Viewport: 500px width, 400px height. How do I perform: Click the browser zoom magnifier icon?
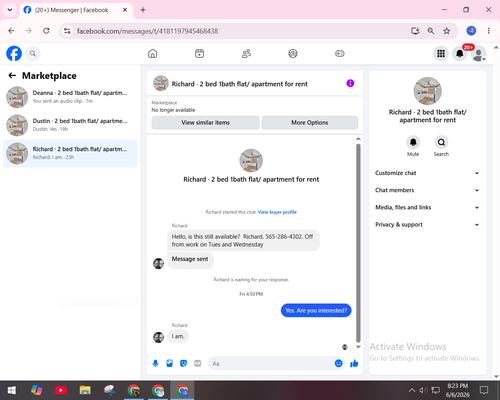(431, 31)
